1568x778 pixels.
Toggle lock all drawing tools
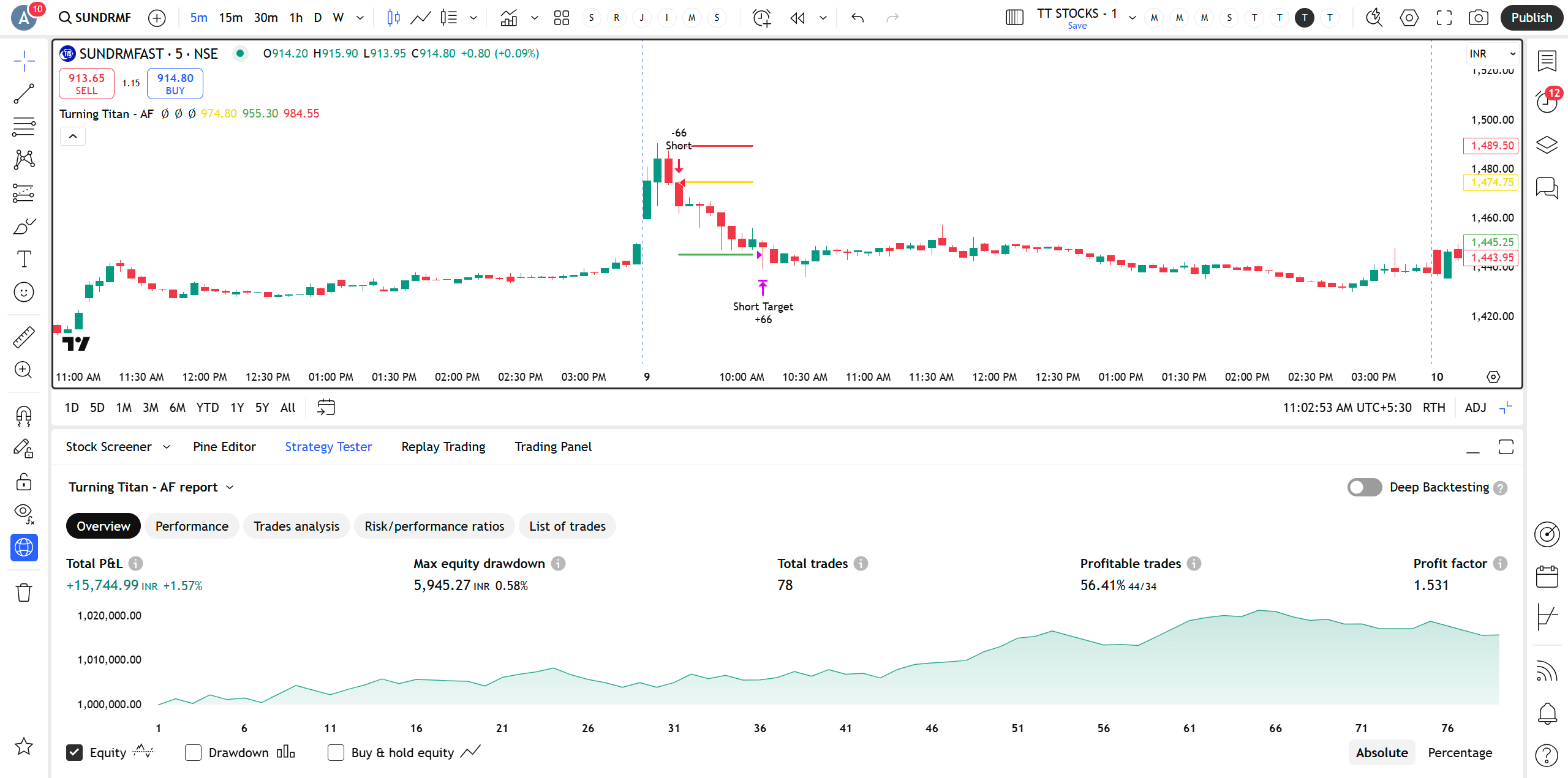24,482
